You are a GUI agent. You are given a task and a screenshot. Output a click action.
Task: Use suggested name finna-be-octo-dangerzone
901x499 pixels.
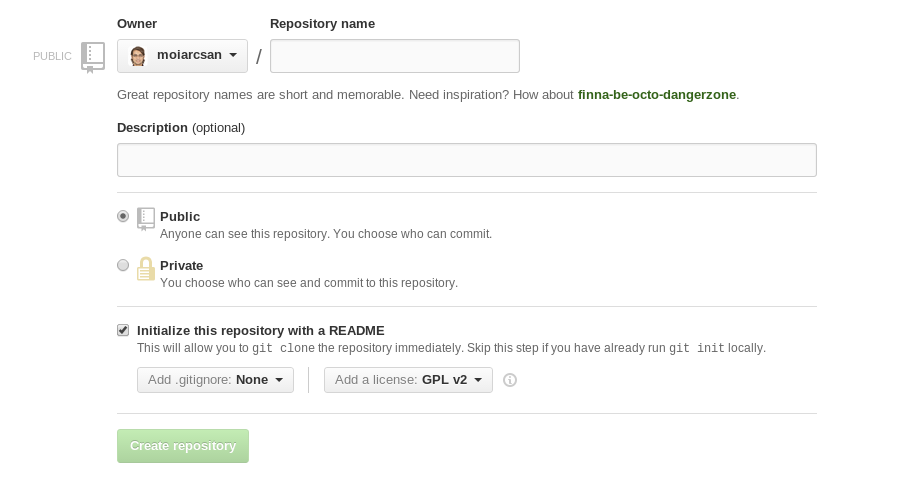(657, 95)
